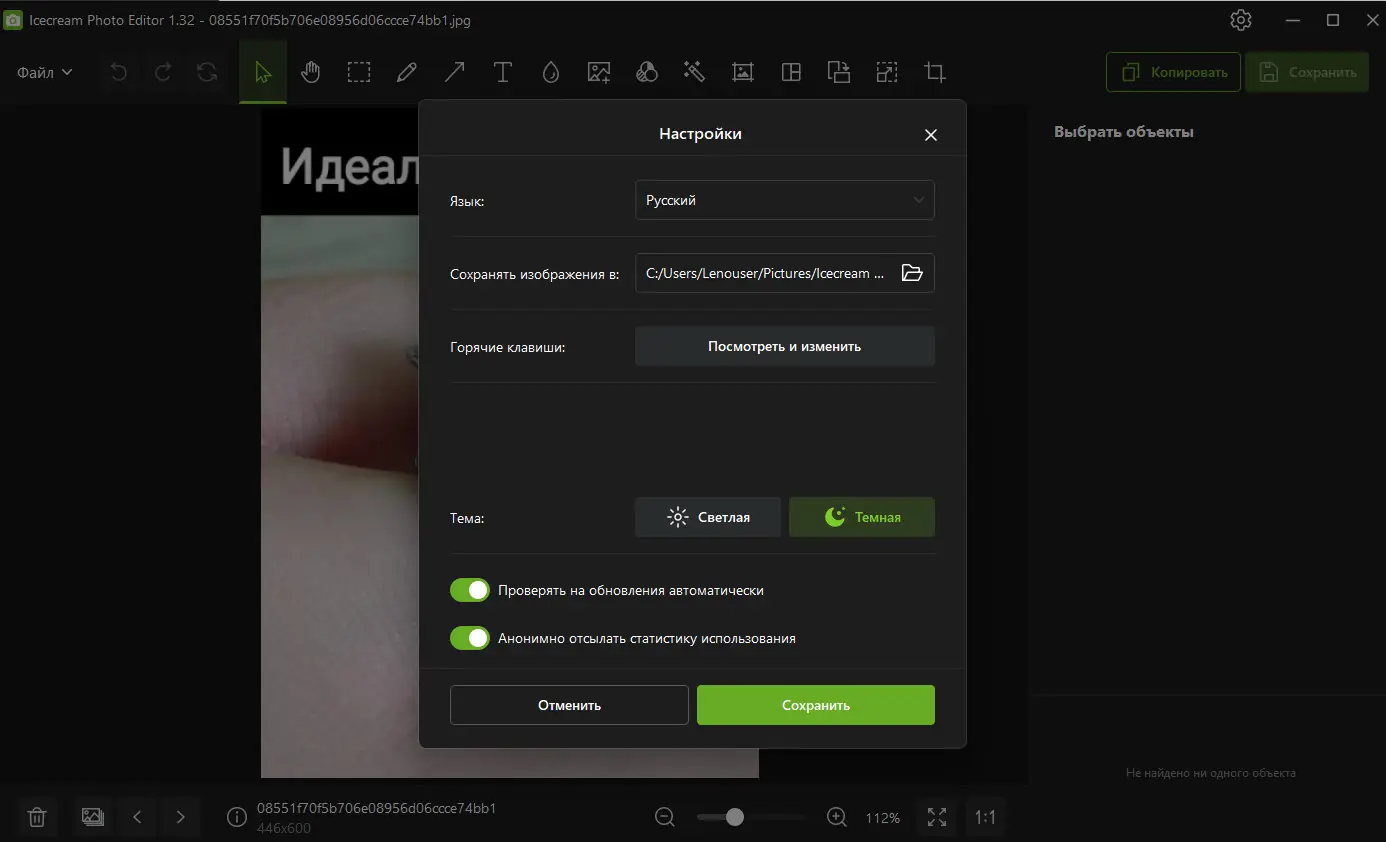Image resolution: width=1386 pixels, height=842 pixels.
Task: Open the frame tool
Action: tap(742, 72)
